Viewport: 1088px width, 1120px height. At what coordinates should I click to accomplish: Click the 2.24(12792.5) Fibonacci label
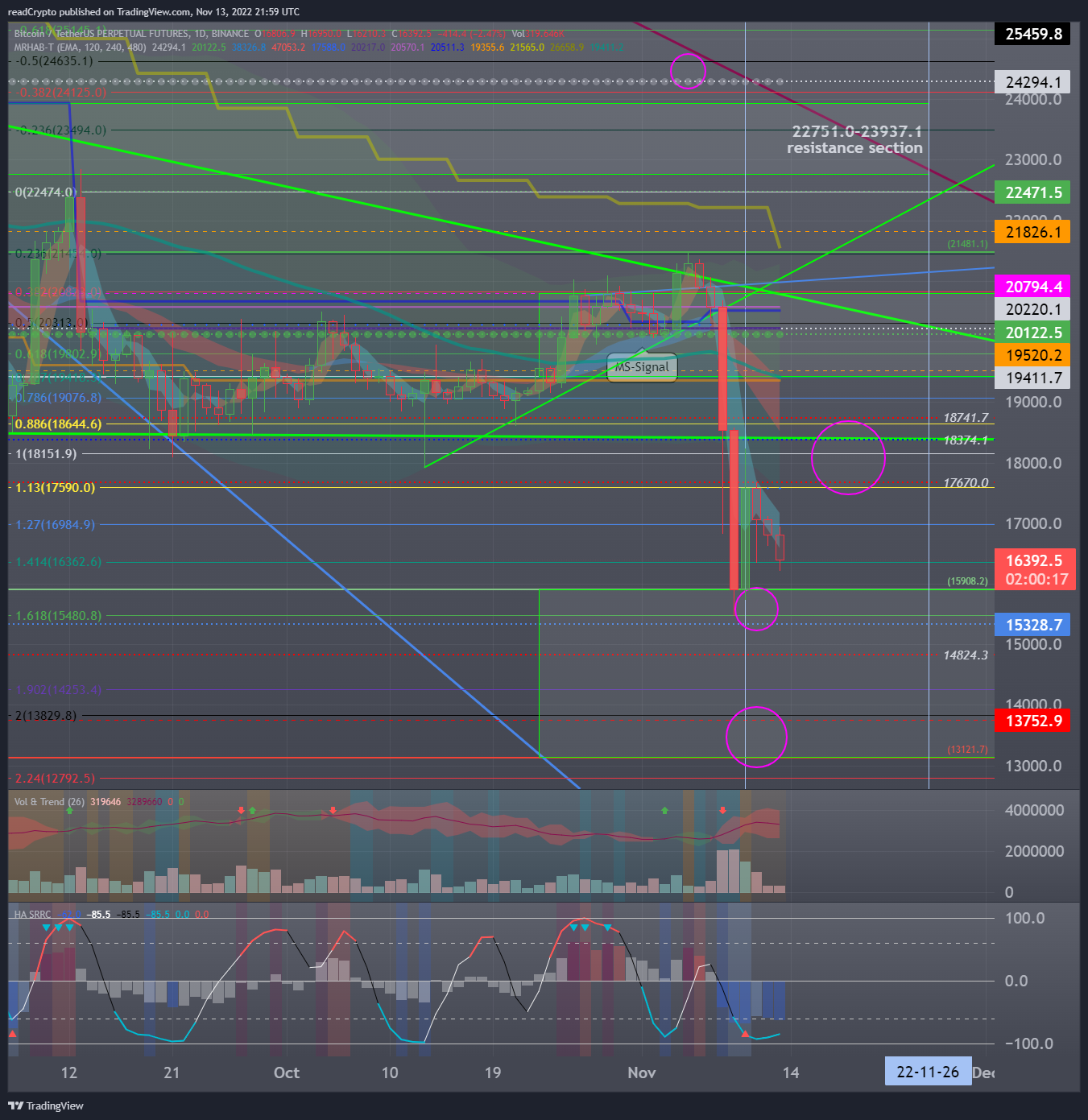point(55,778)
